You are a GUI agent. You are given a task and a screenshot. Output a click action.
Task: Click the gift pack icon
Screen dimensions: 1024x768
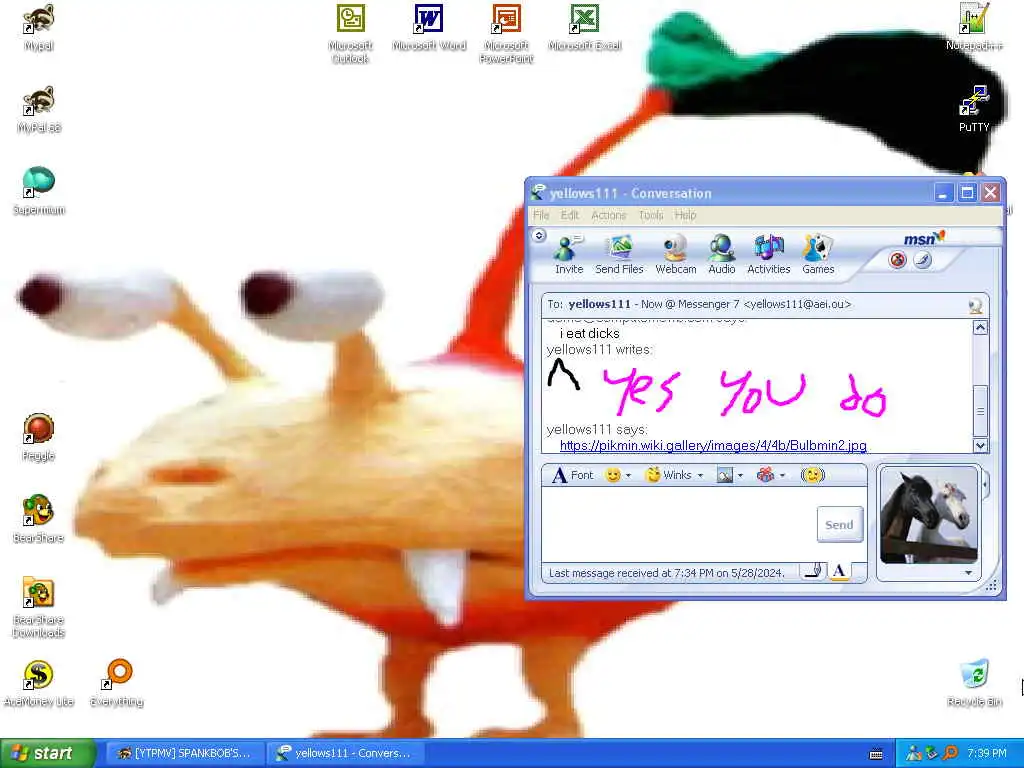[x=765, y=475]
